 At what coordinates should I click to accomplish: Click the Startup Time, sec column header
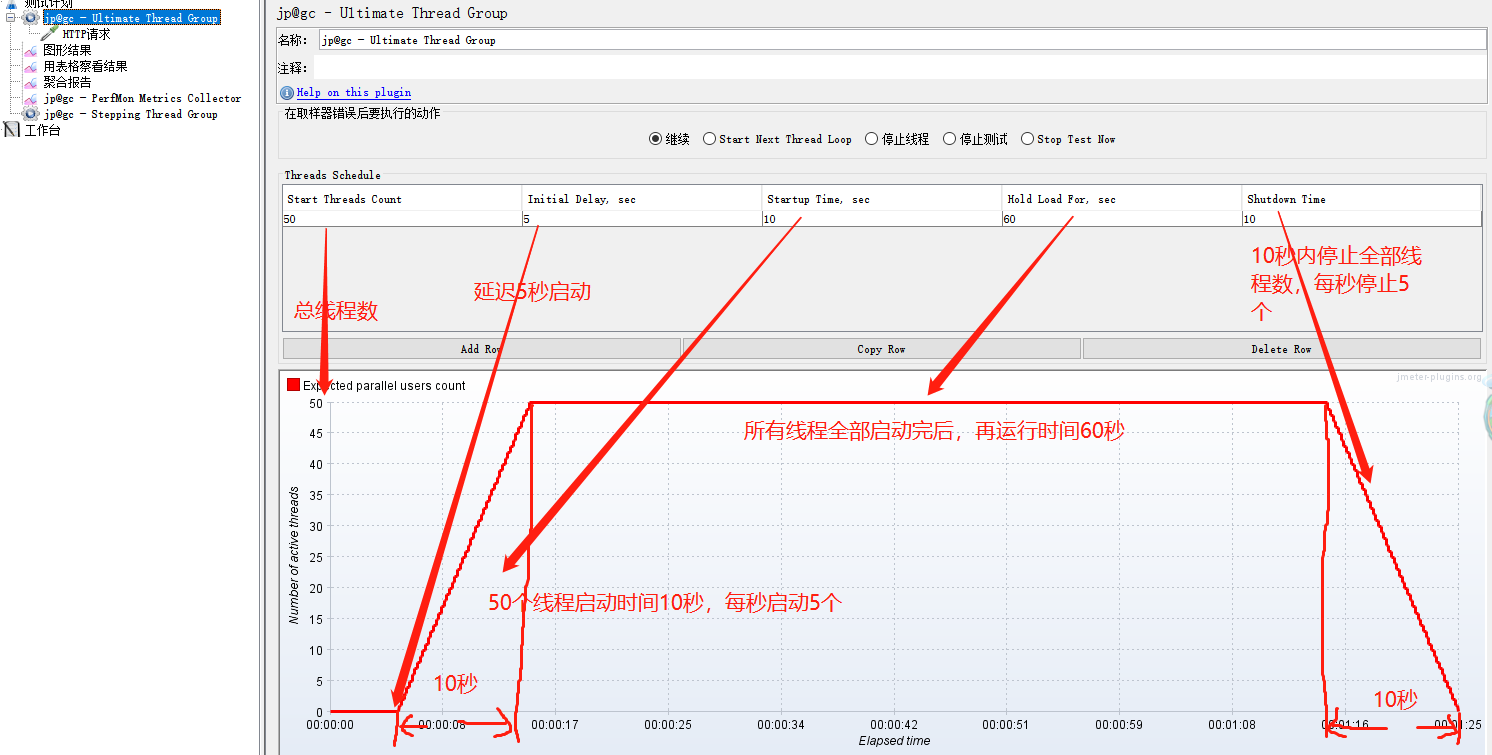click(882, 199)
